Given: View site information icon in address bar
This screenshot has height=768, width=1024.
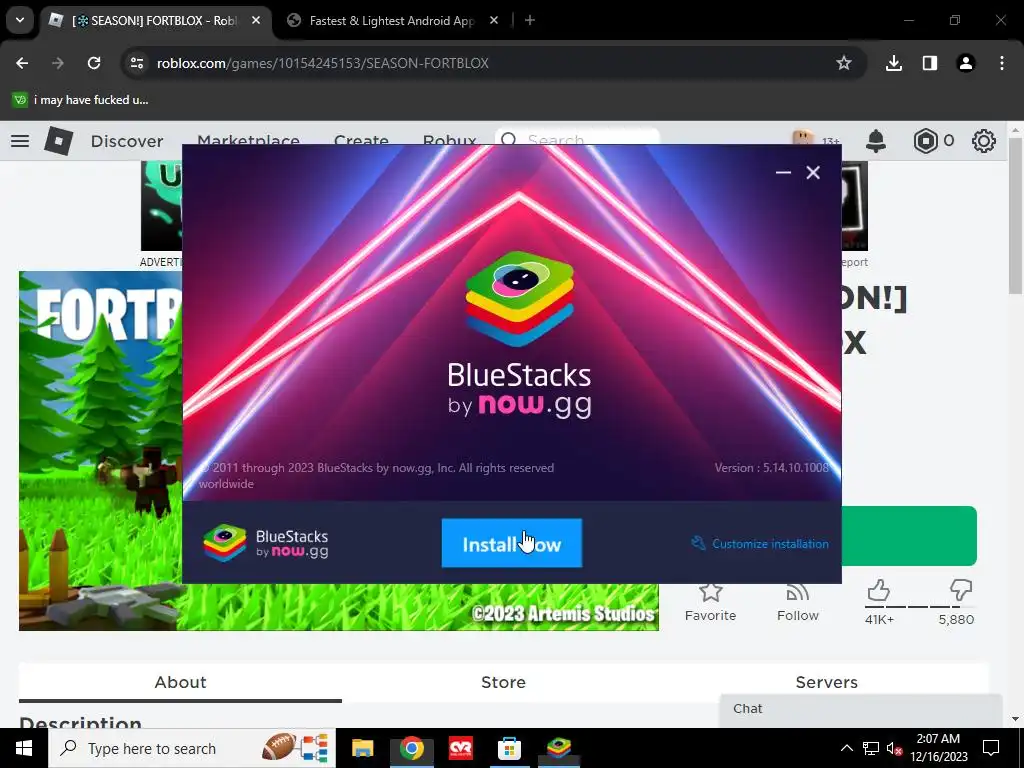Looking at the screenshot, I should tap(137, 63).
